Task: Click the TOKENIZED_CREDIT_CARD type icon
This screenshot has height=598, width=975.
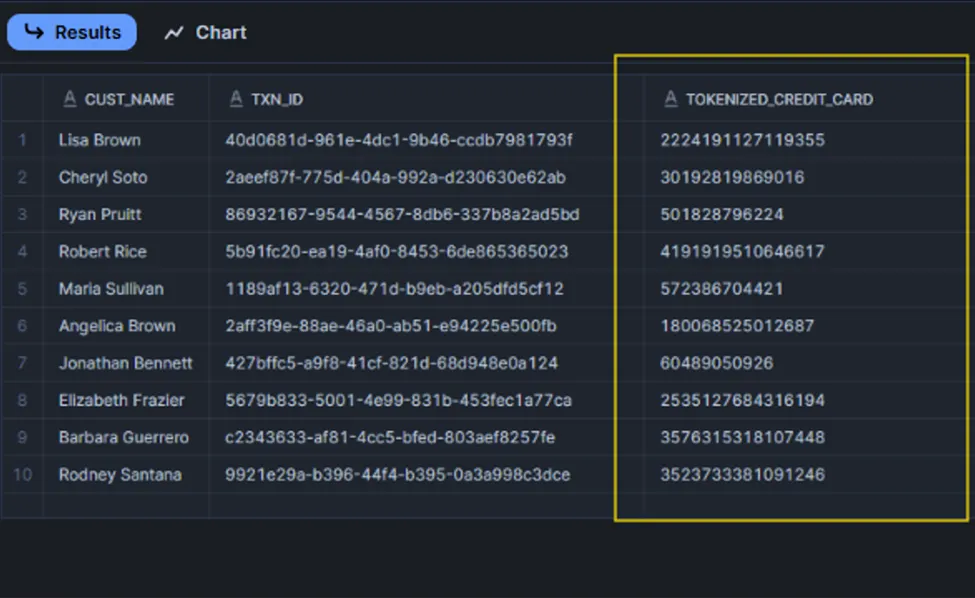Action: click(670, 99)
